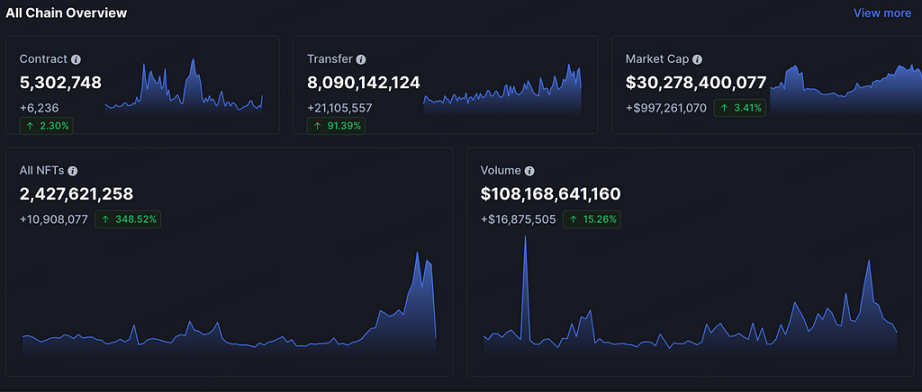
Task: Click the Volume info icon
Action: point(529,171)
